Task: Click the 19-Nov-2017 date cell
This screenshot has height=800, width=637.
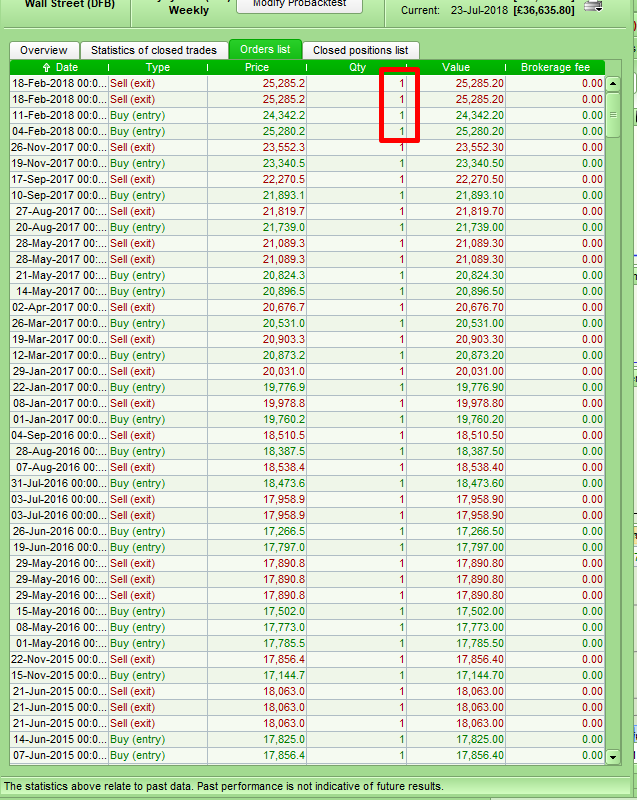Action: 59,163
